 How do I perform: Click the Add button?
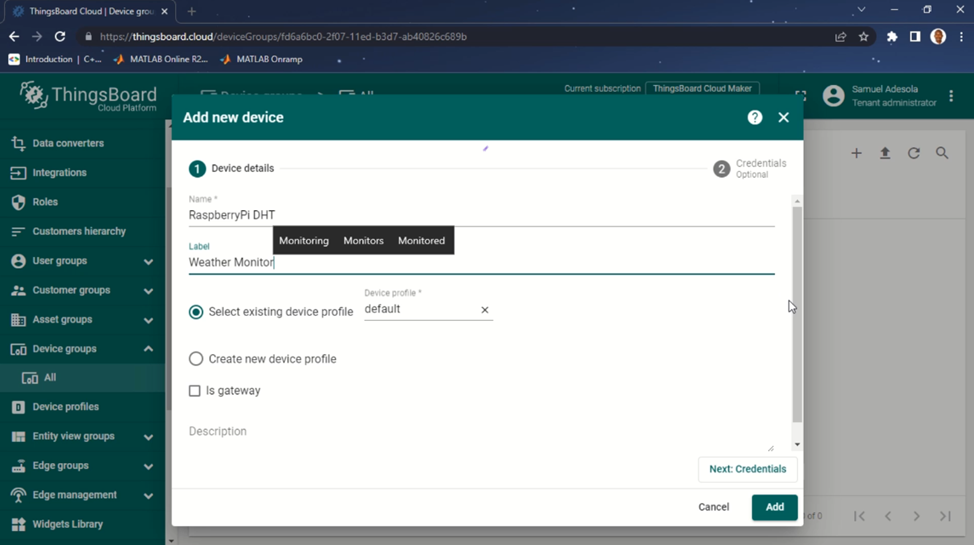click(774, 507)
